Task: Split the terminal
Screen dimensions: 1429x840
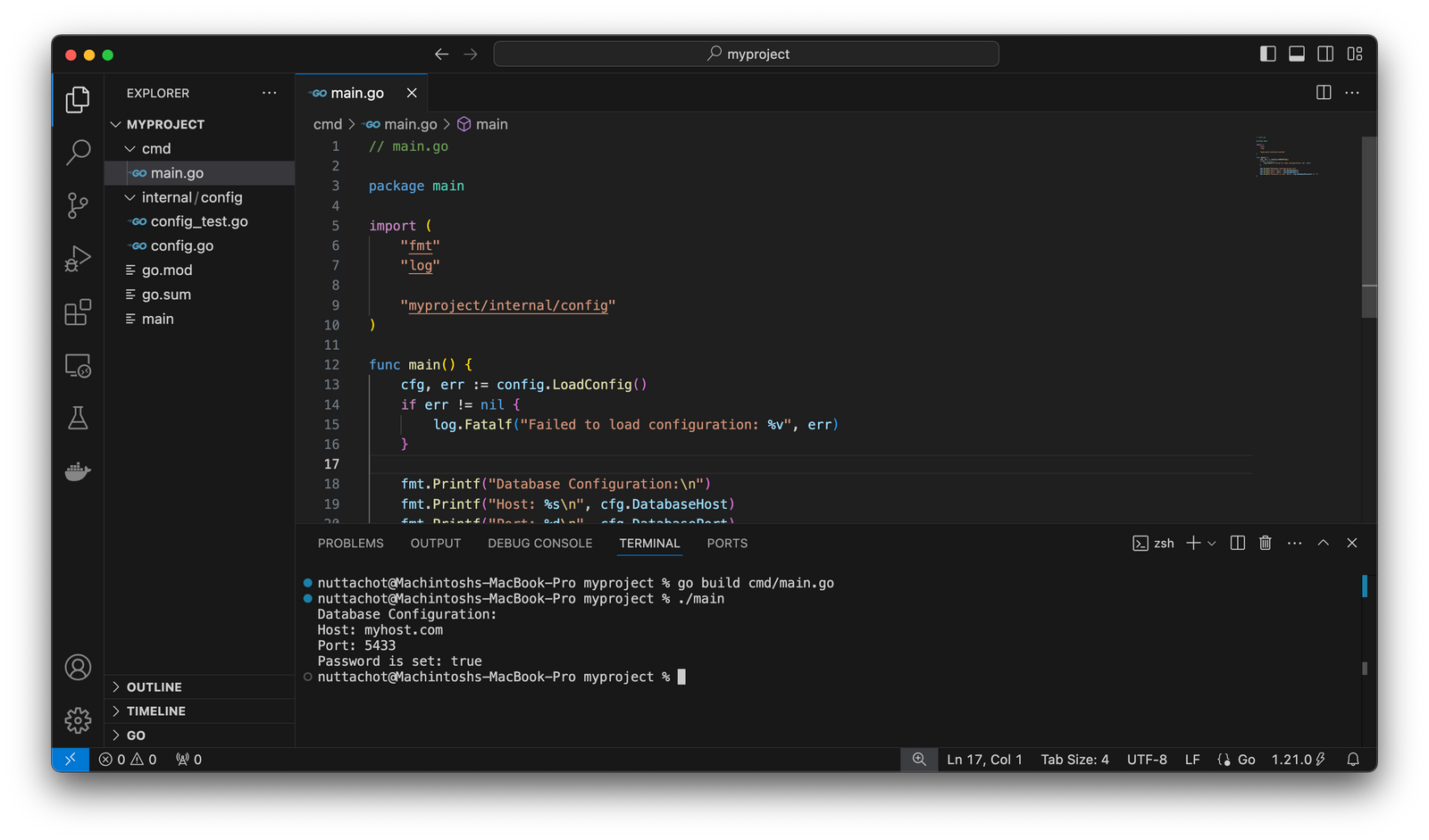Action: (1237, 543)
